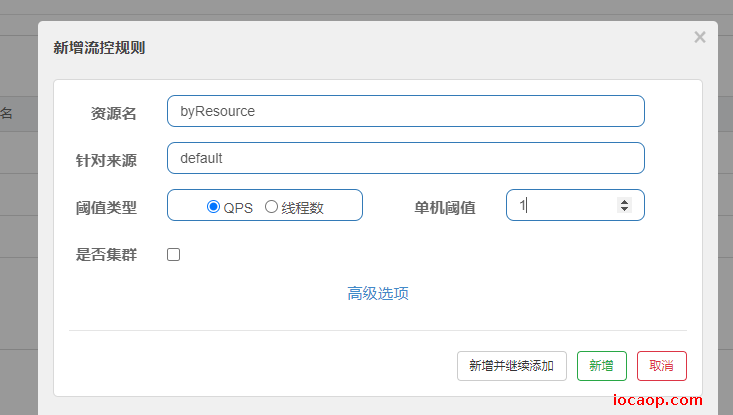Click the 资源名 input field with byResource
This screenshot has width=733, height=415.
click(406, 111)
